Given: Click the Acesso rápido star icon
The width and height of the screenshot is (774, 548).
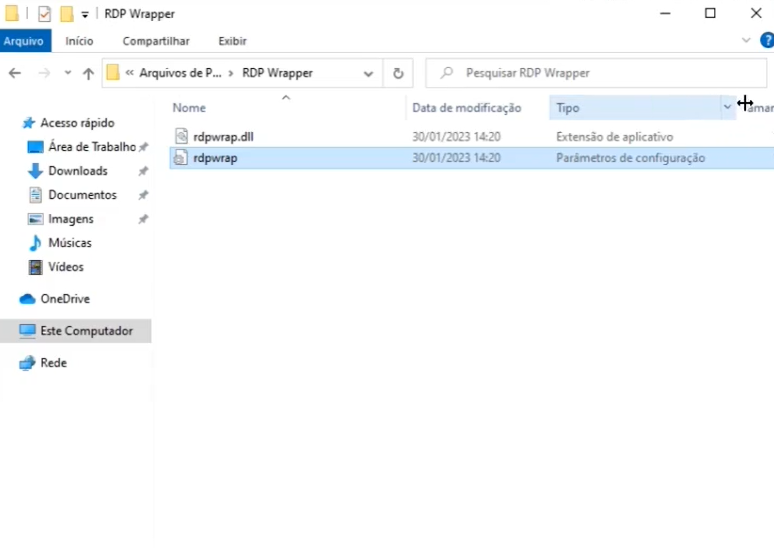Looking at the screenshot, I should pos(29,122).
